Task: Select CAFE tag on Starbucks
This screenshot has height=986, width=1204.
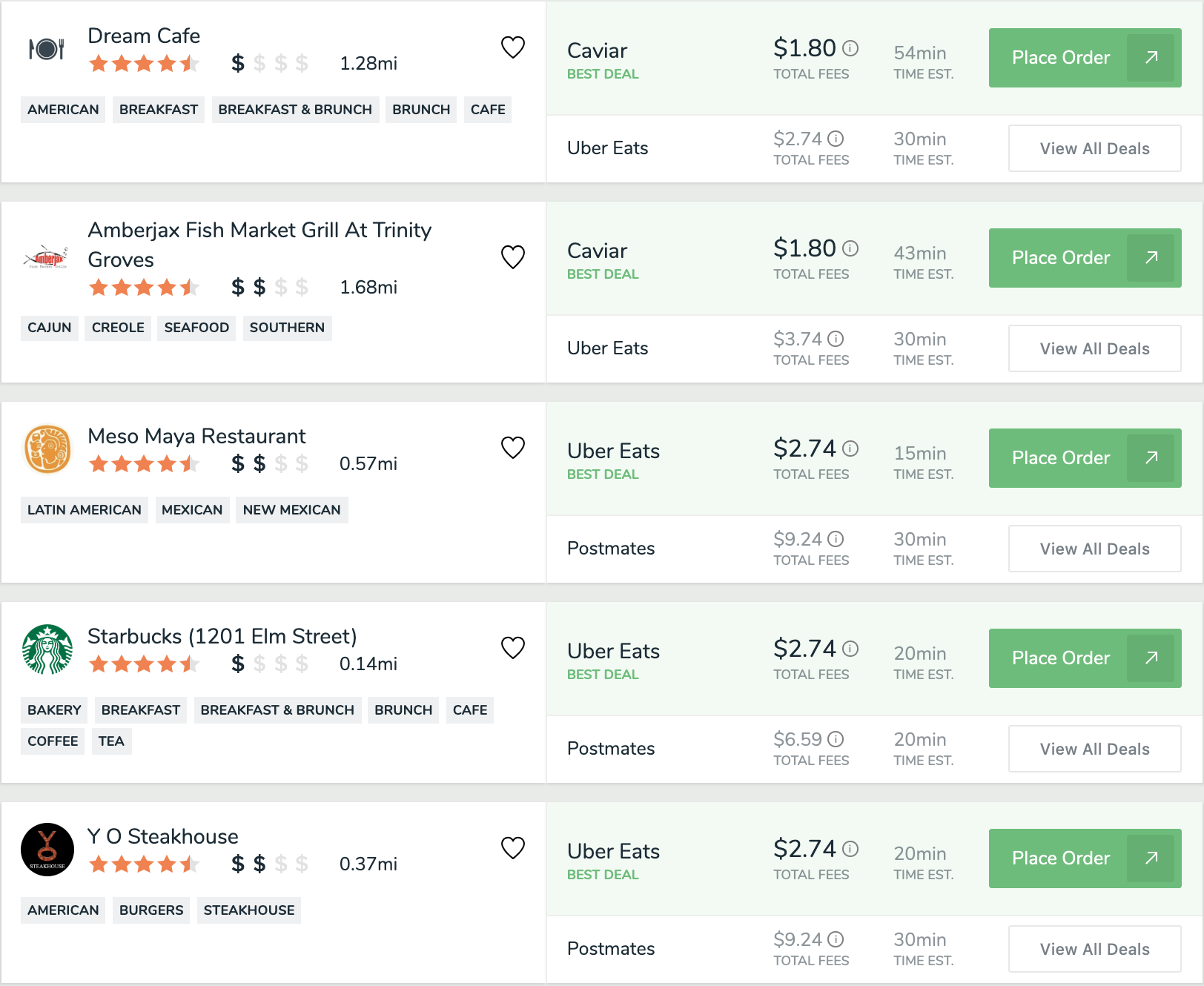Action: coord(470,710)
